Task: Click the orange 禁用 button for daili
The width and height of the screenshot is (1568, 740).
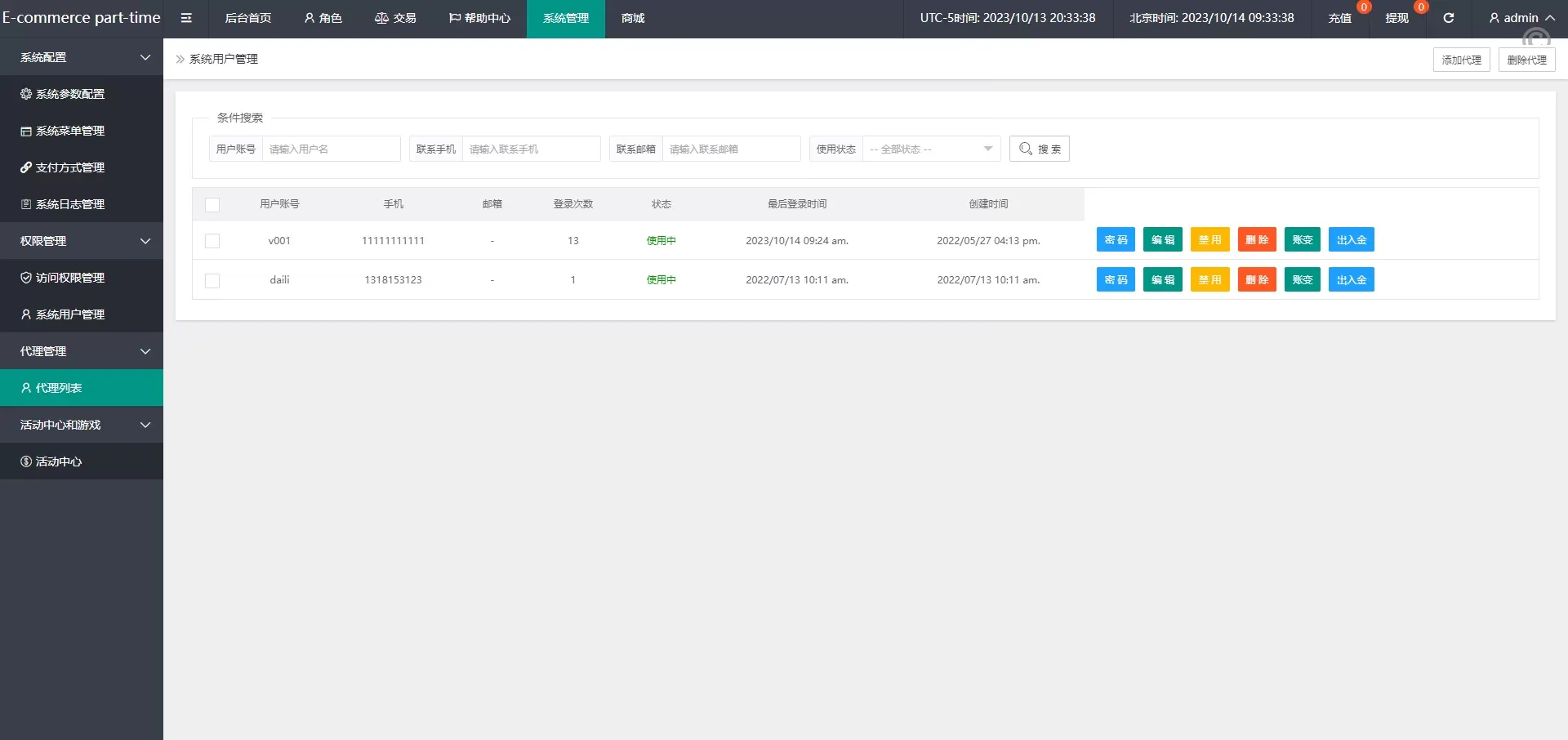Action: pos(1209,279)
